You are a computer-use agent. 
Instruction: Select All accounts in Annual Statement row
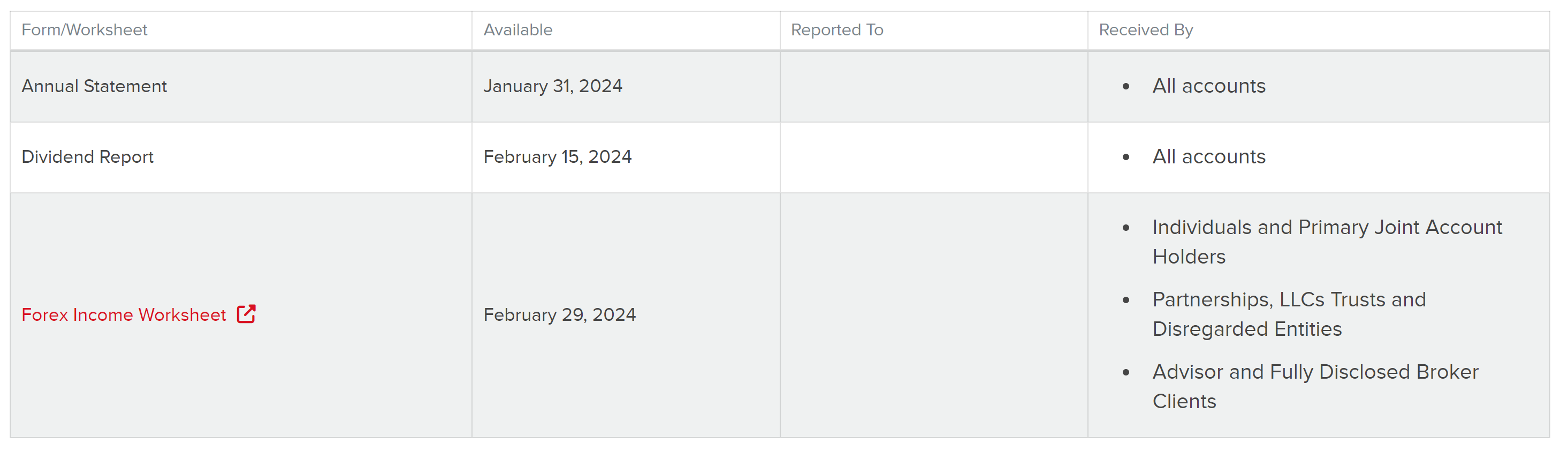point(1209,86)
